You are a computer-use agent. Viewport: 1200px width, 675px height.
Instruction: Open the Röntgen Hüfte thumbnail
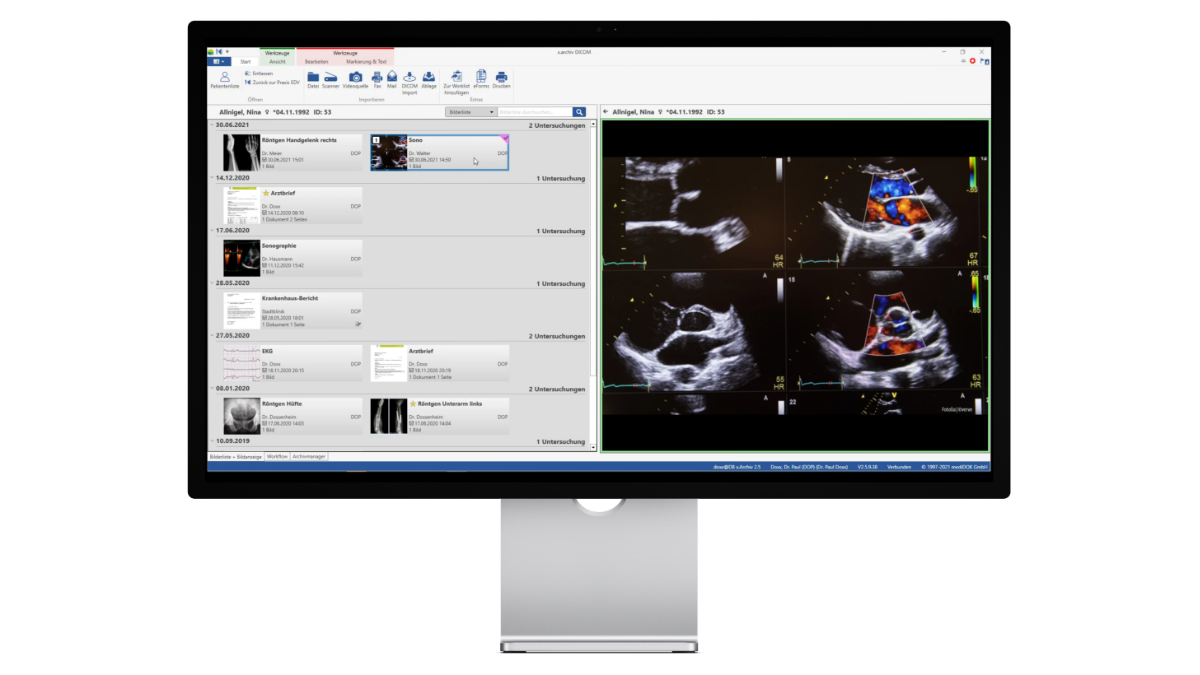pyautogui.click(x=241, y=416)
